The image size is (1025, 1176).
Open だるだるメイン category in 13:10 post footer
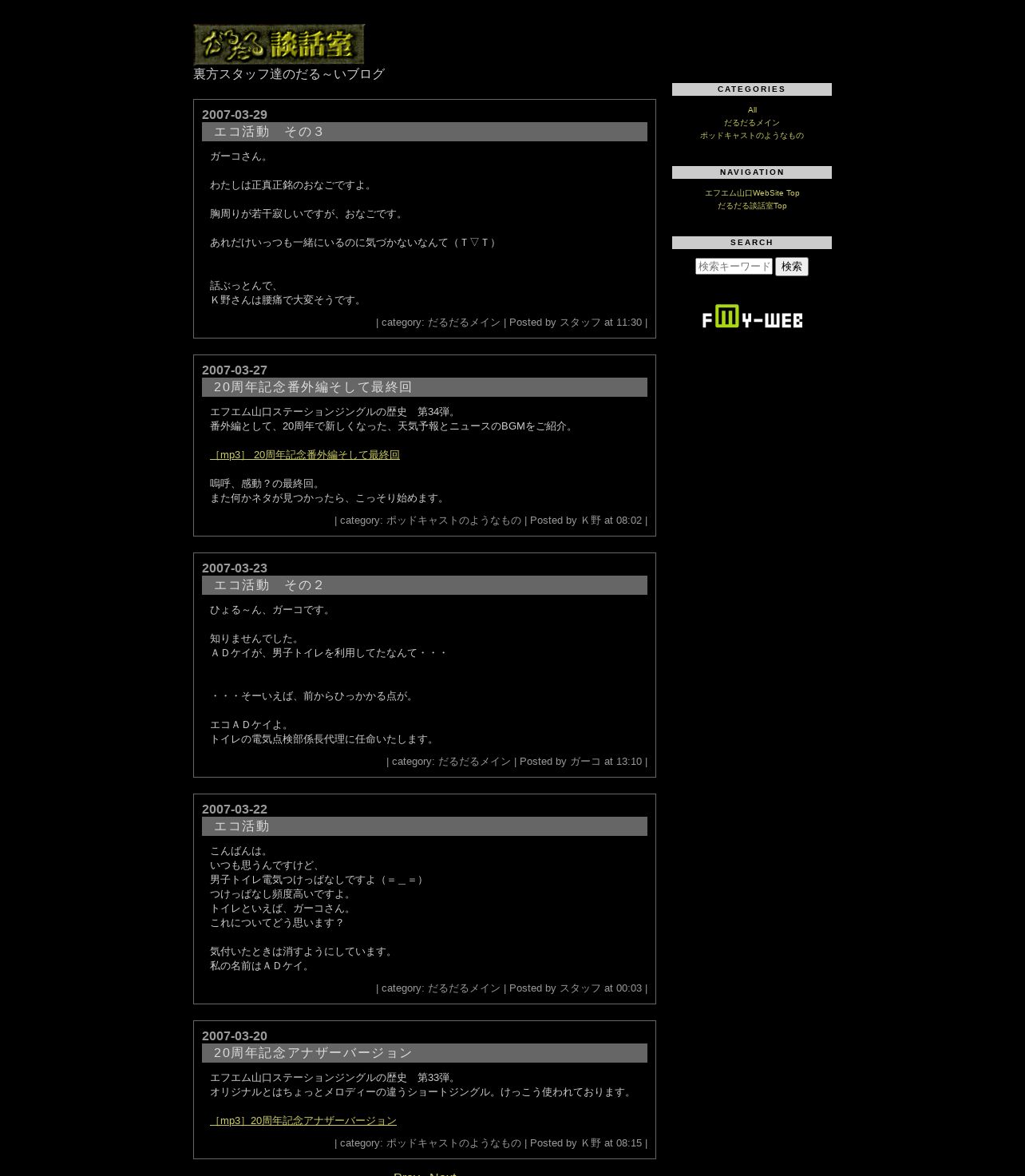[x=474, y=762]
